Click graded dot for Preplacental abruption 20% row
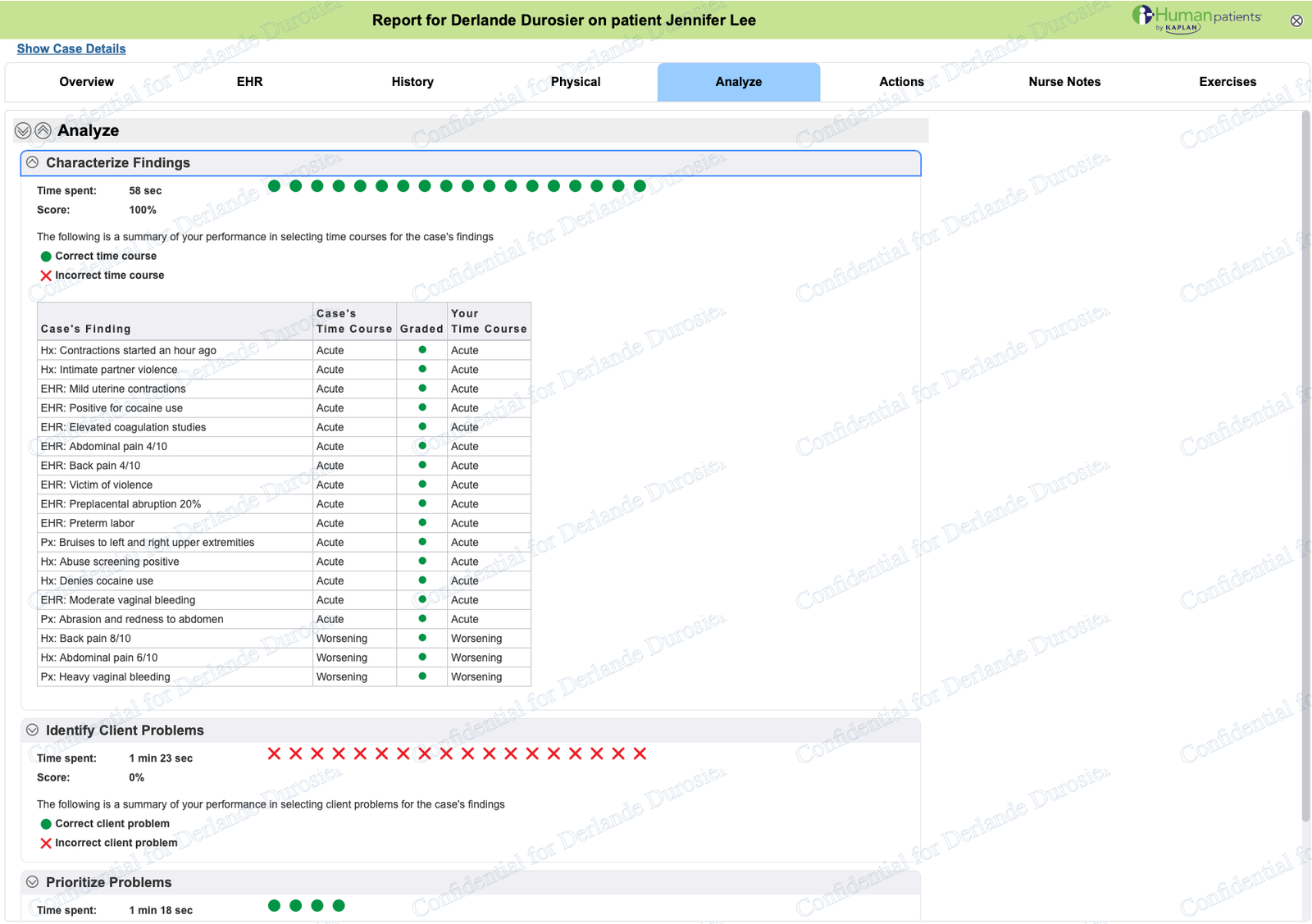 tap(422, 503)
